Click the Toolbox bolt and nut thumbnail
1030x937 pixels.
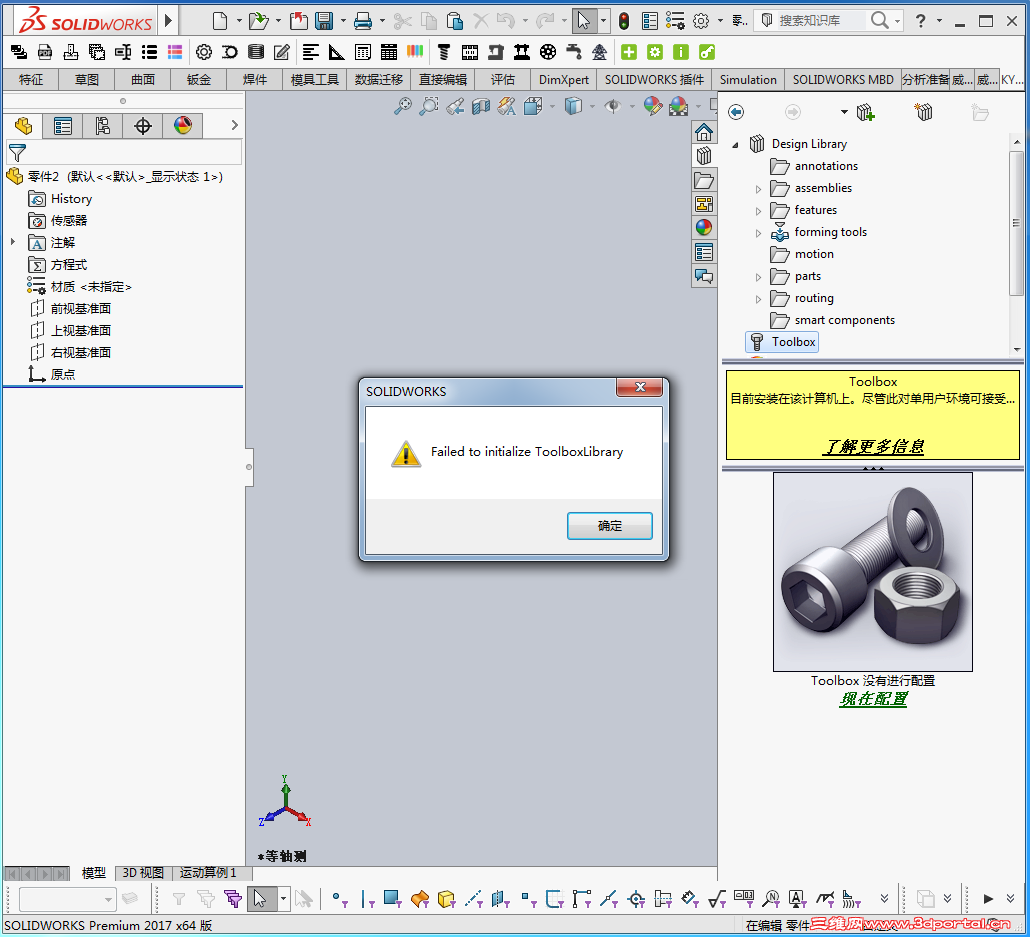(873, 572)
